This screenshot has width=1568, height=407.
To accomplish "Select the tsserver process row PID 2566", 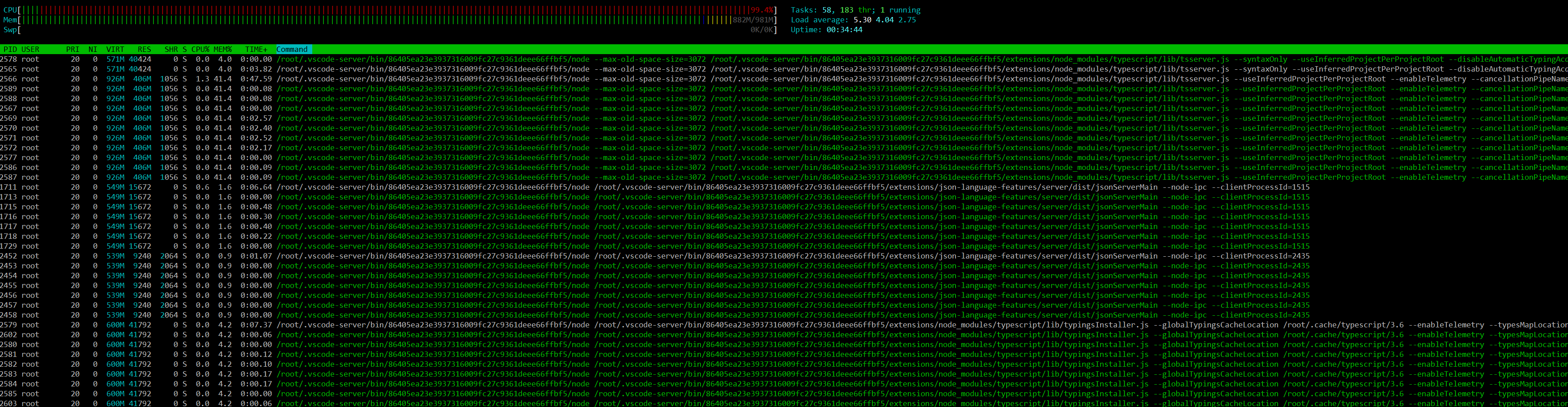I will [784, 79].
